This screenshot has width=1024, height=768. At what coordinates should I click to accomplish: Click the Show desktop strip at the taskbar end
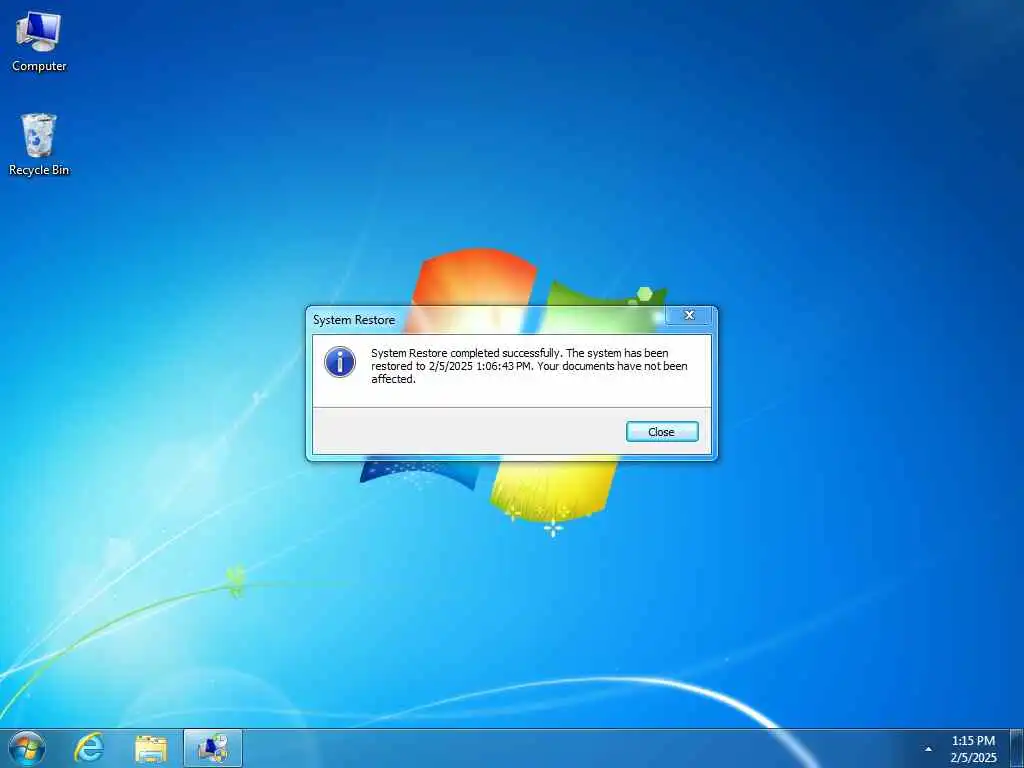tap(1017, 748)
